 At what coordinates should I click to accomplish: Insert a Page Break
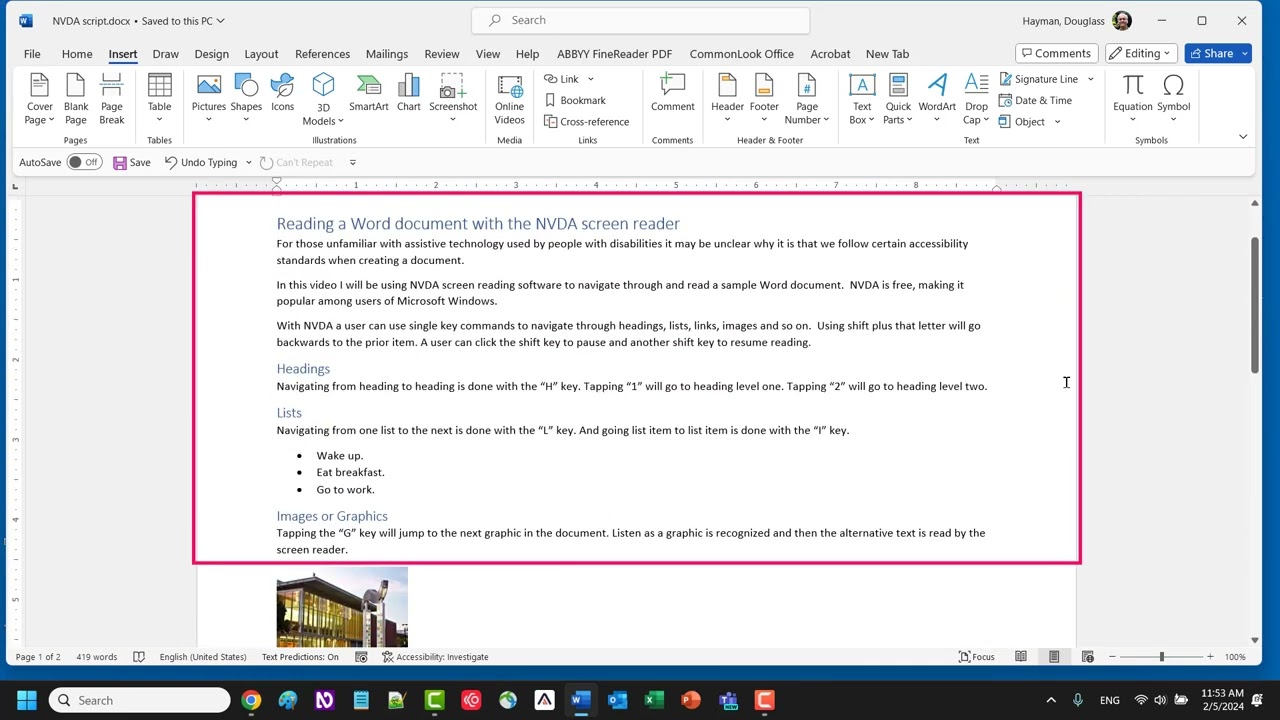[112, 99]
